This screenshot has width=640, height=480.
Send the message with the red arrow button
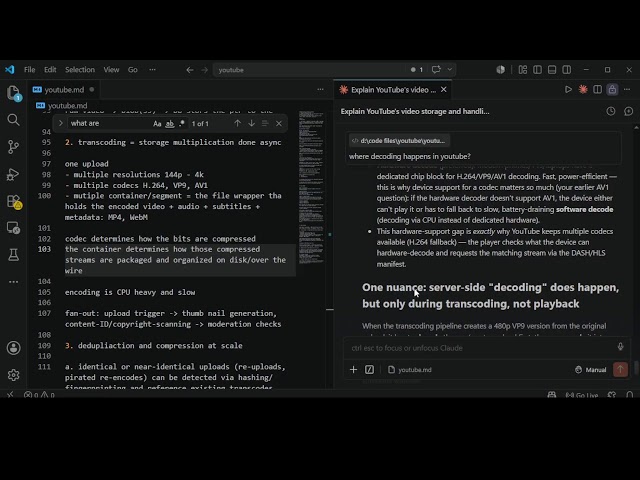[620, 370]
